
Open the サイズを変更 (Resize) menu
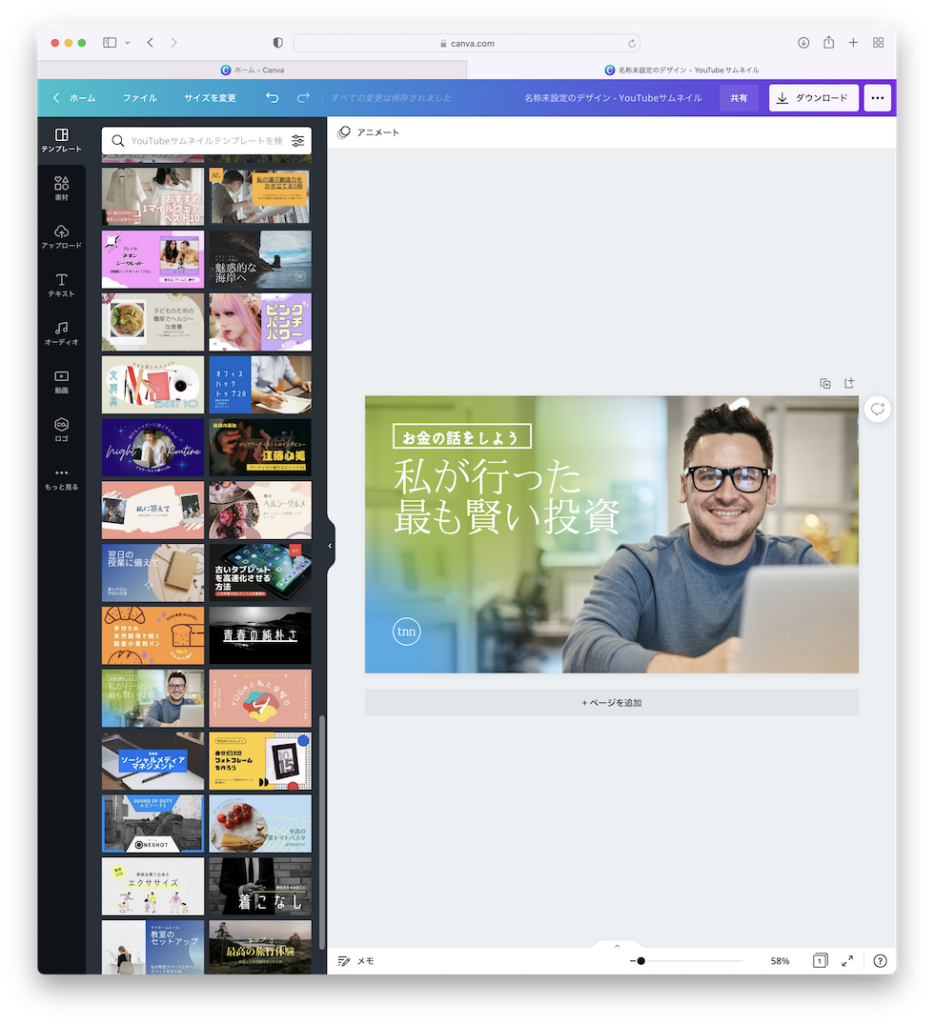210,98
